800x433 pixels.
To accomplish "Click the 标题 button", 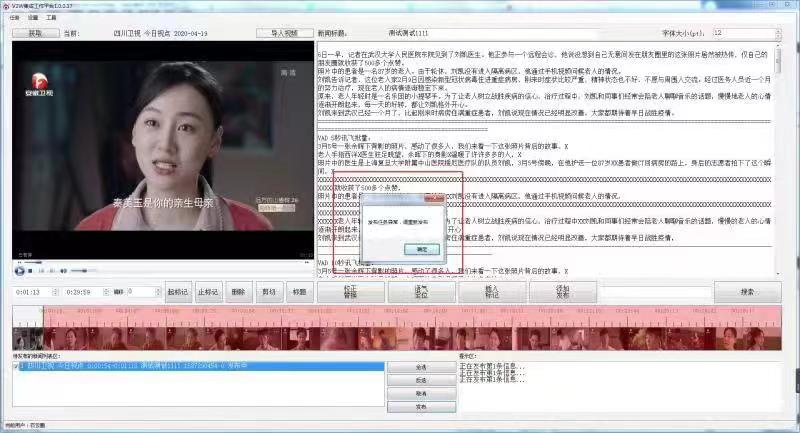I will coord(298,292).
